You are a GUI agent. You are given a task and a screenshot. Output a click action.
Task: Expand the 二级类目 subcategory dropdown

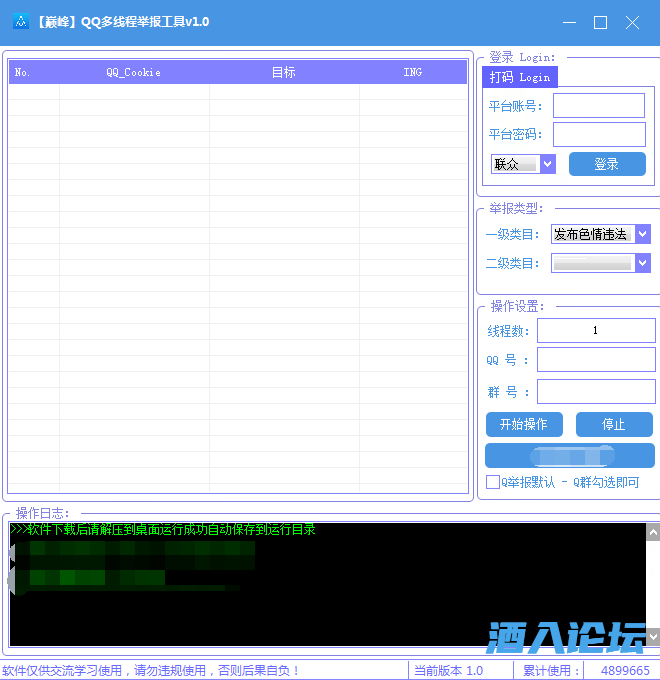642,263
